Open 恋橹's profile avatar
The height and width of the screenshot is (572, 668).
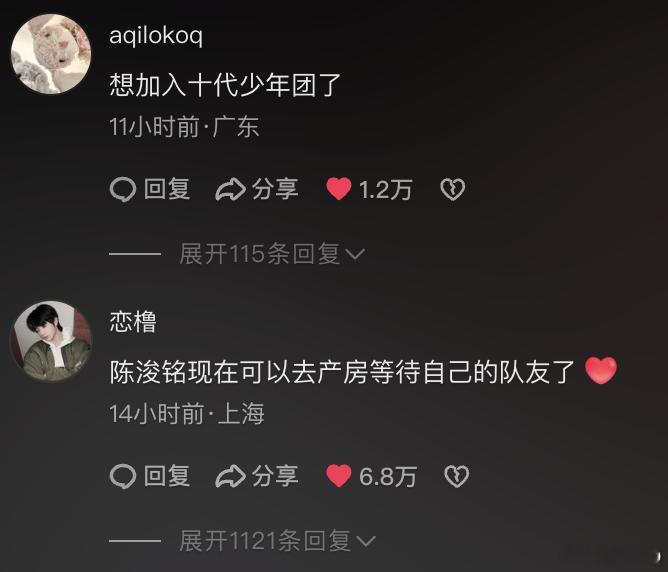click(51, 341)
